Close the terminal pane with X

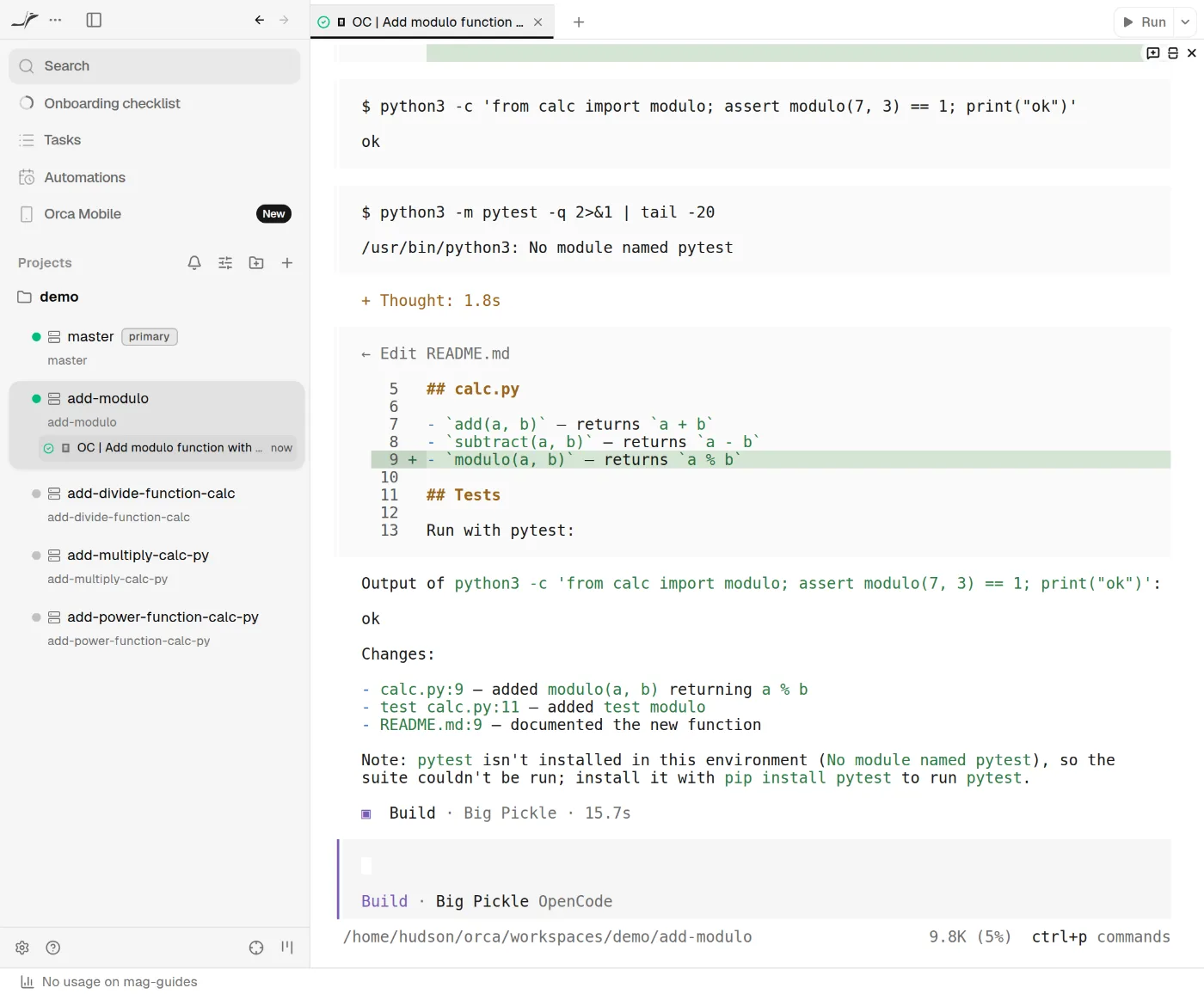(x=1192, y=53)
